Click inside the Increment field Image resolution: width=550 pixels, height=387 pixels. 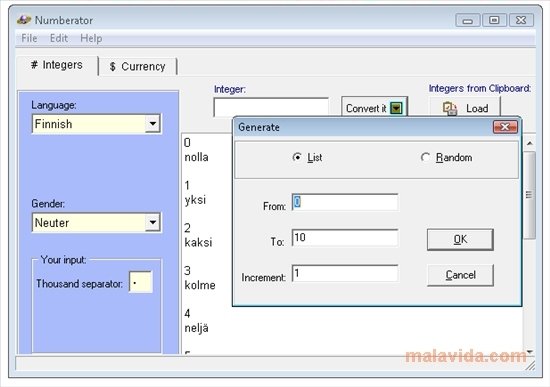click(345, 273)
